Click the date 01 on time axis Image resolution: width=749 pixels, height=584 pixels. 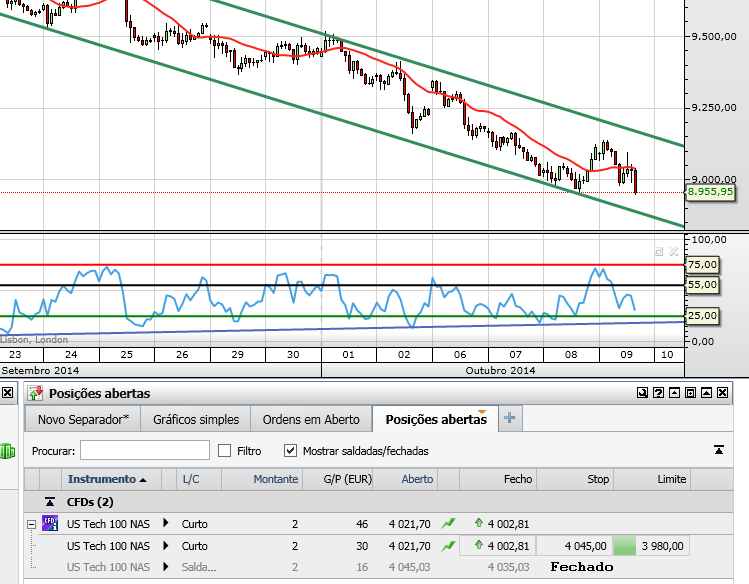(348, 354)
